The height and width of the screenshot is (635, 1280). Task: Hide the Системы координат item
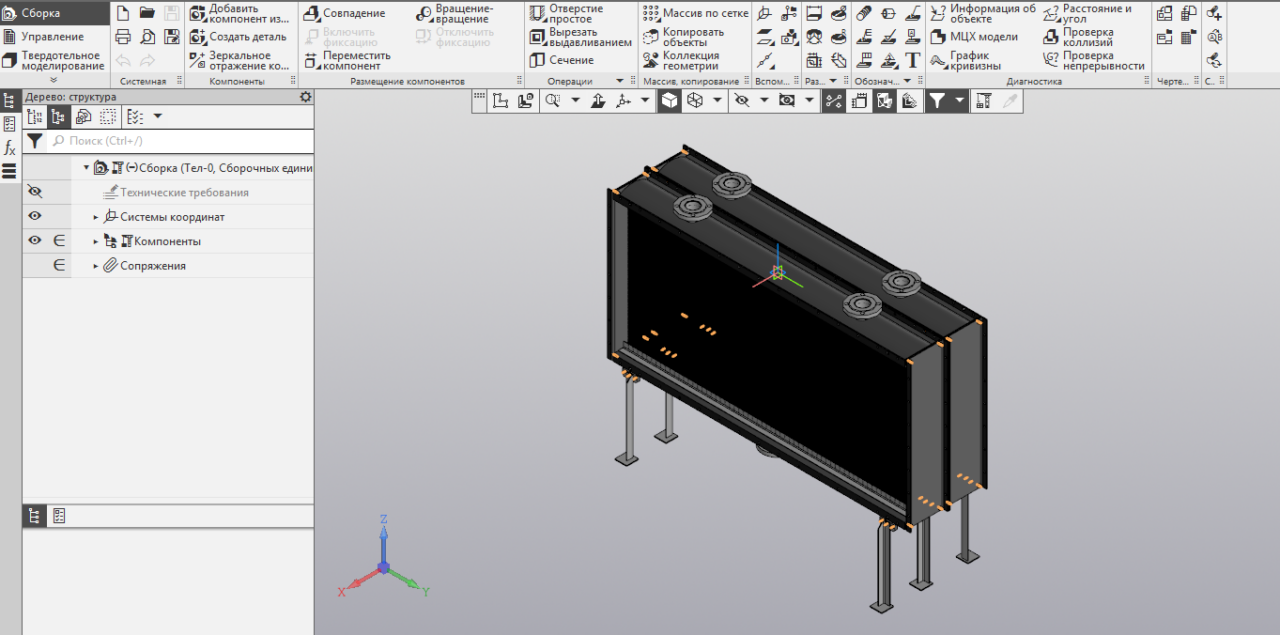click(x=35, y=216)
